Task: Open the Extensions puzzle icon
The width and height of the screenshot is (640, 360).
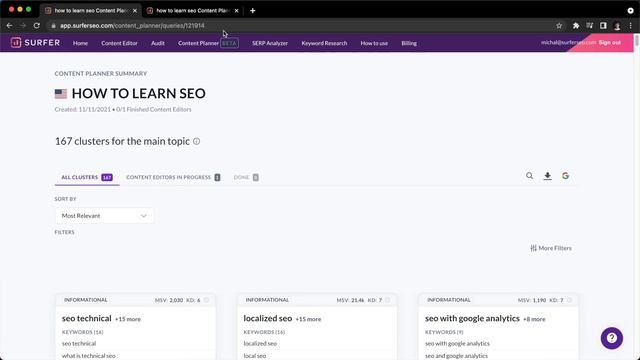Action: (x=576, y=26)
